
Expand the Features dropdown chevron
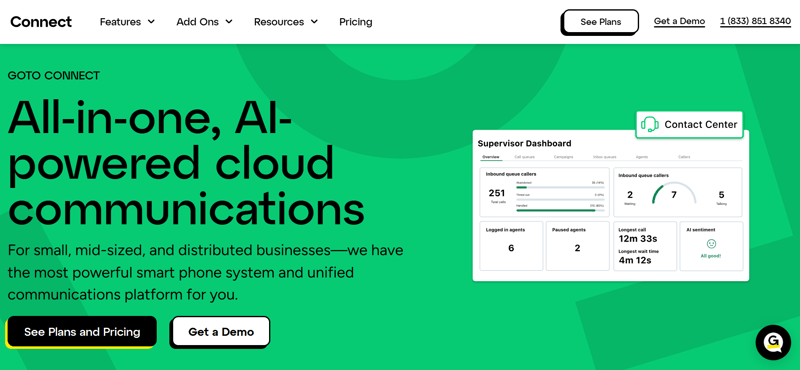pyautogui.click(x=151, y=22)
